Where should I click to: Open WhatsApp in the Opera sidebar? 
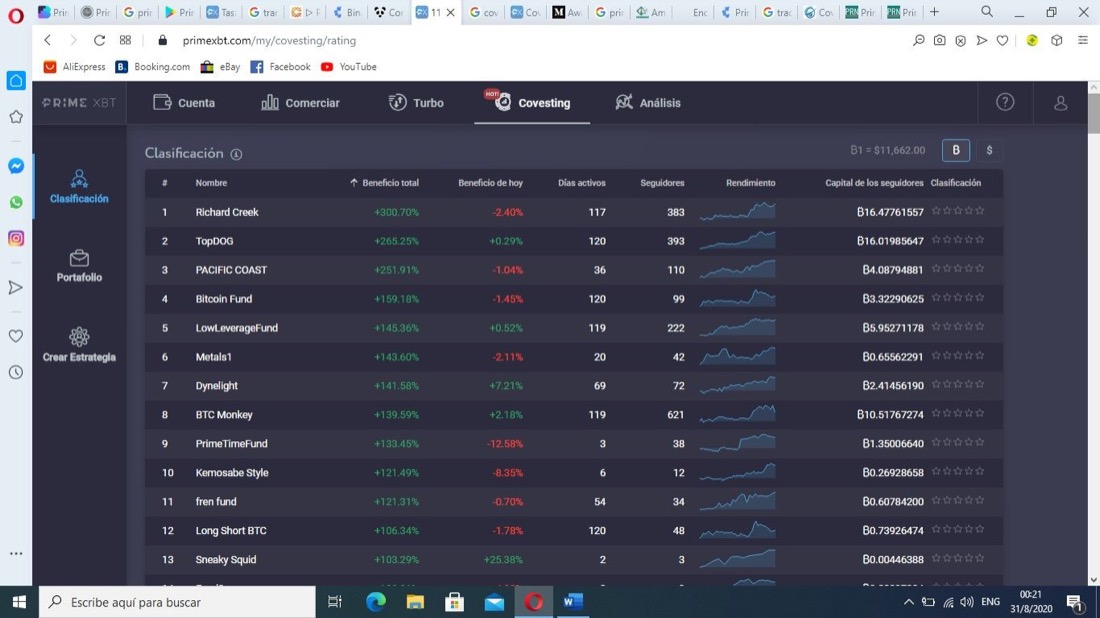(16, 202)
